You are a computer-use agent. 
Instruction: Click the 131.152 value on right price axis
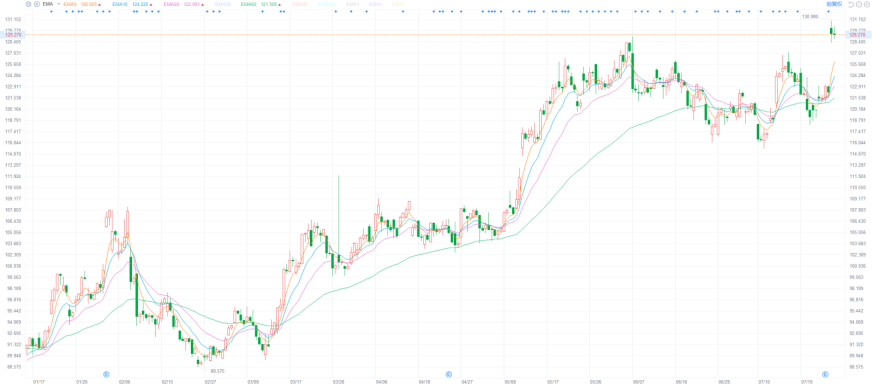858,19
